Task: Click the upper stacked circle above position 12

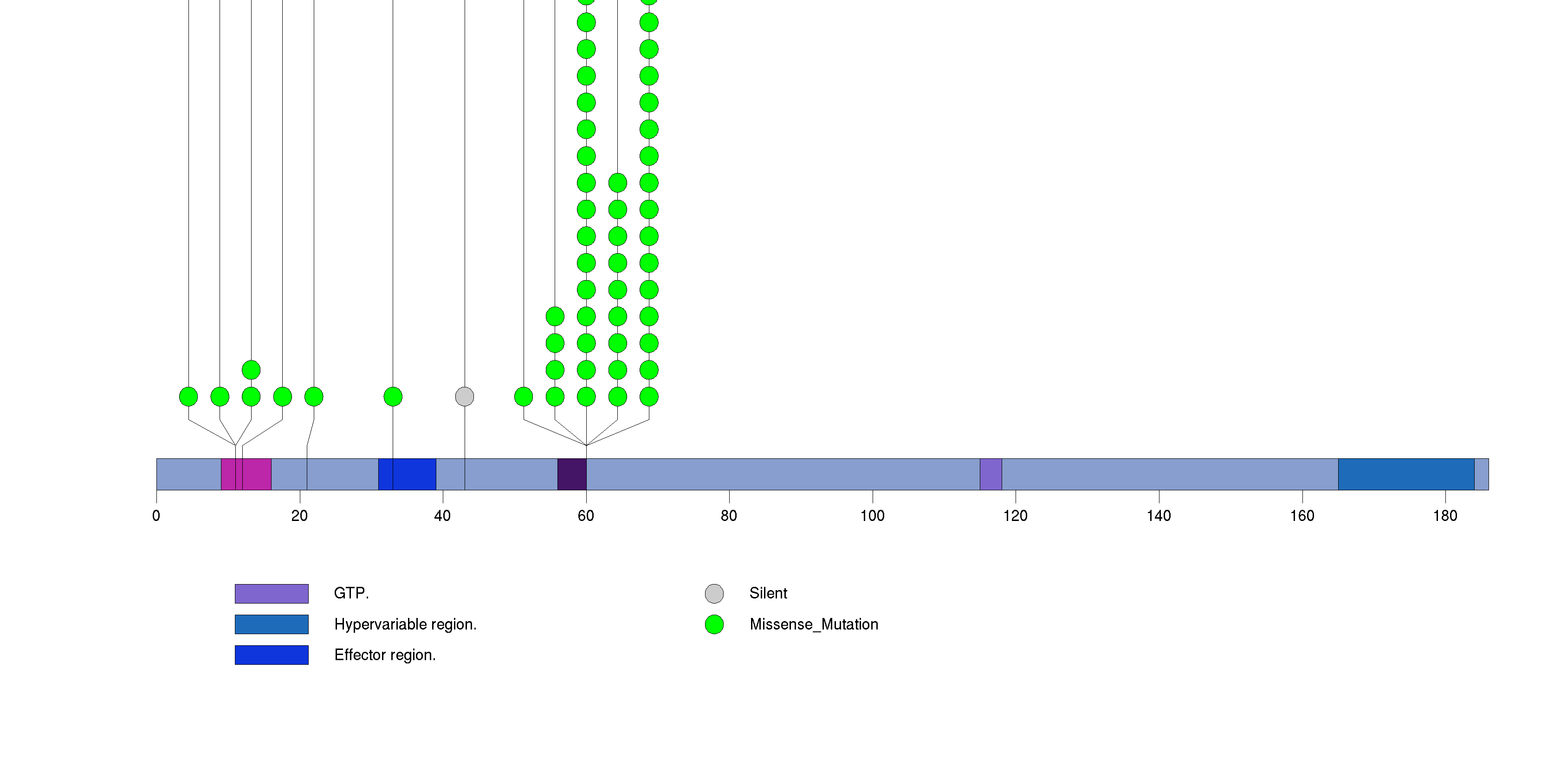Action: click(251, 370)
